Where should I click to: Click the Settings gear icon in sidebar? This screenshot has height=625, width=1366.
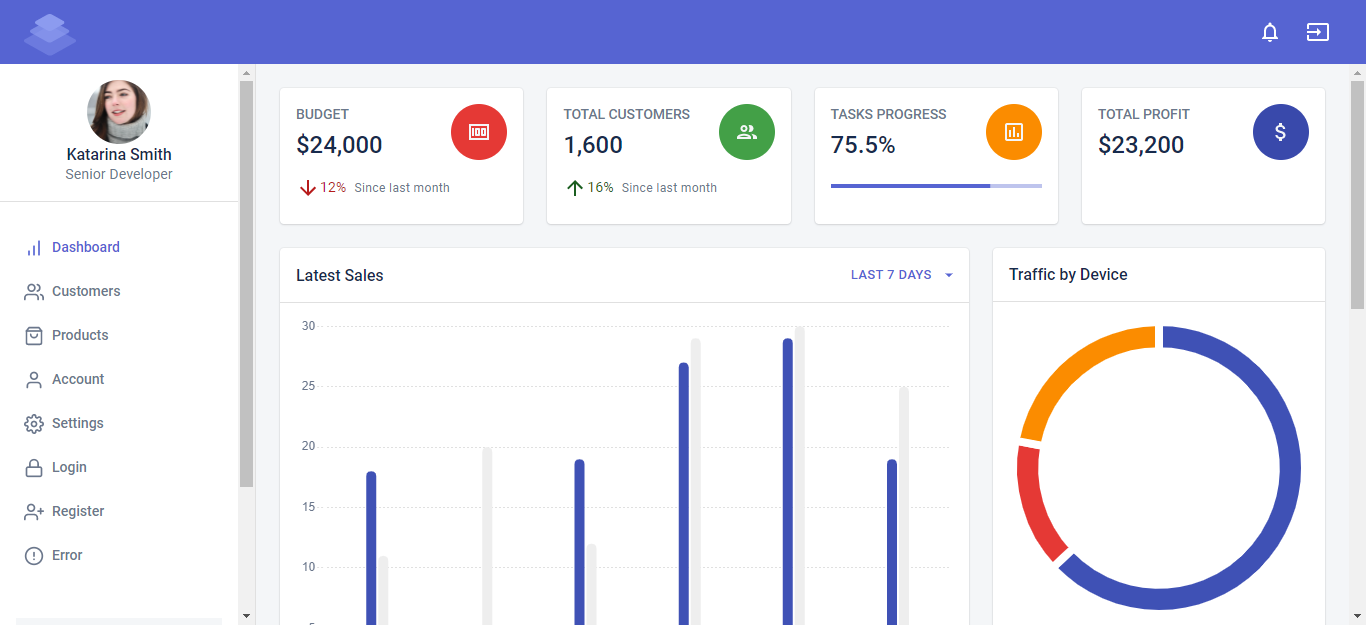point(33,423)
